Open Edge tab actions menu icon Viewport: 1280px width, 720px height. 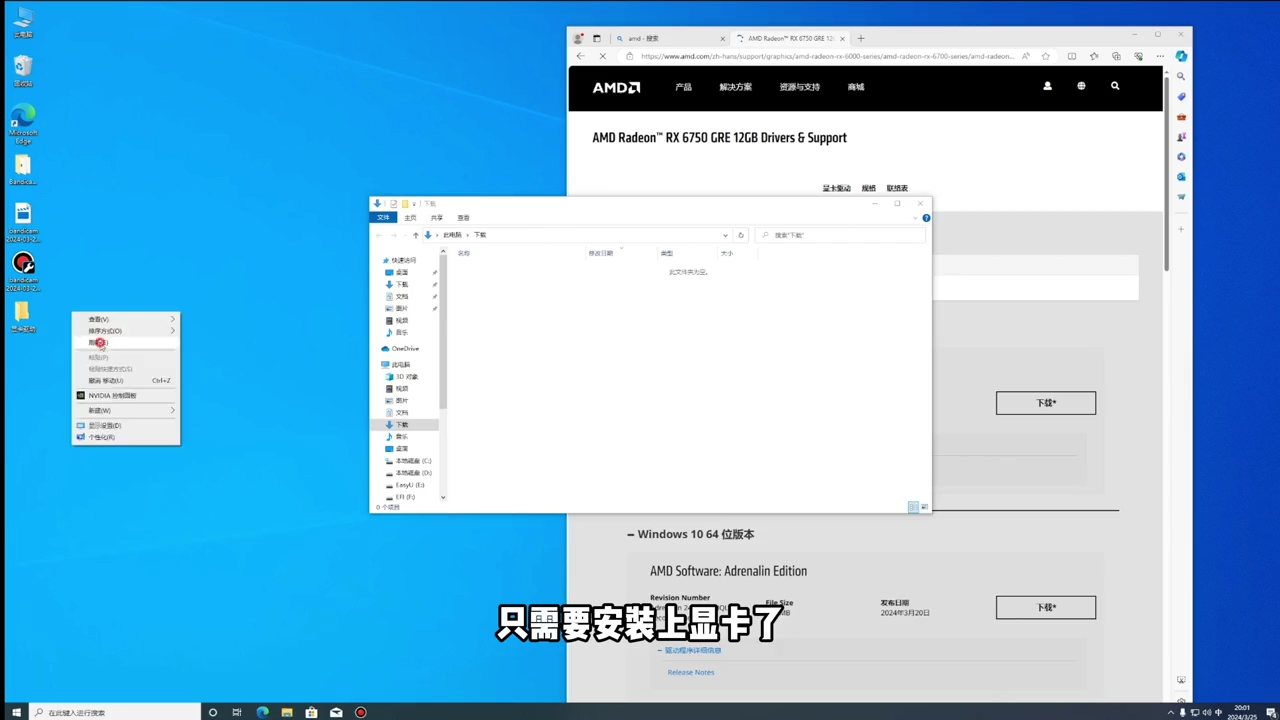point(597,39)
